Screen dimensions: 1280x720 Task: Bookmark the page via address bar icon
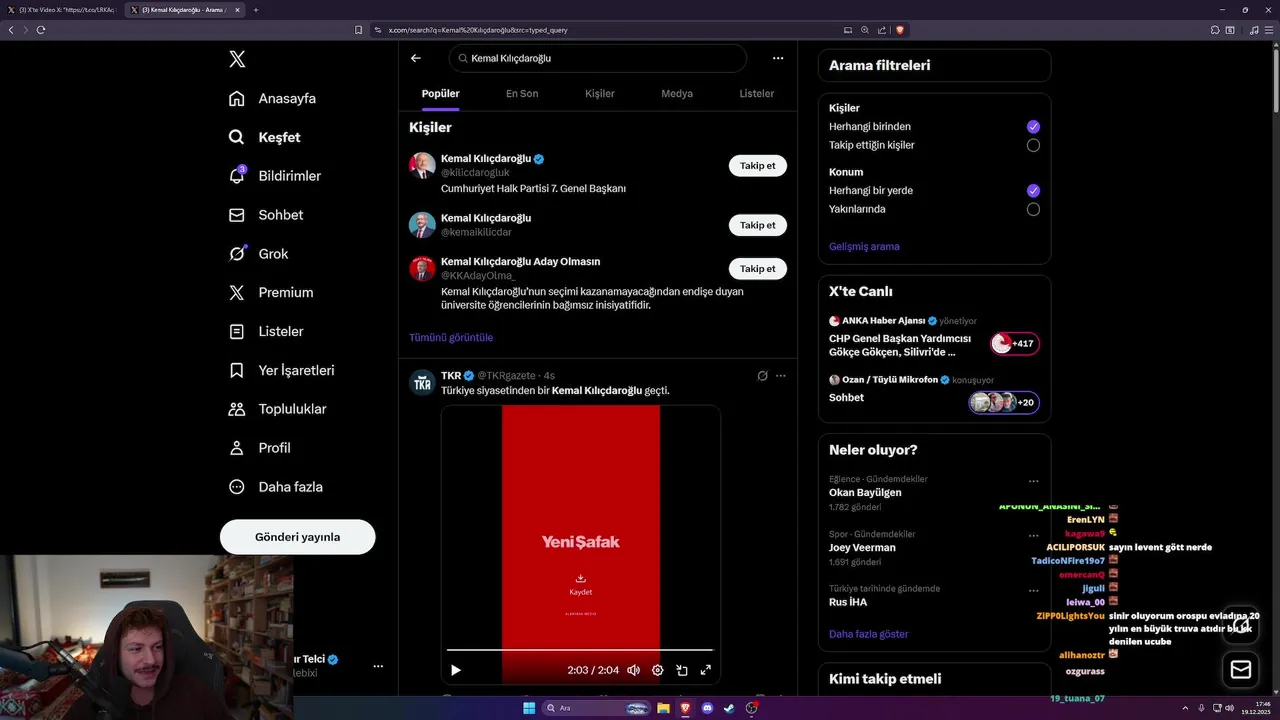point(358,30)
